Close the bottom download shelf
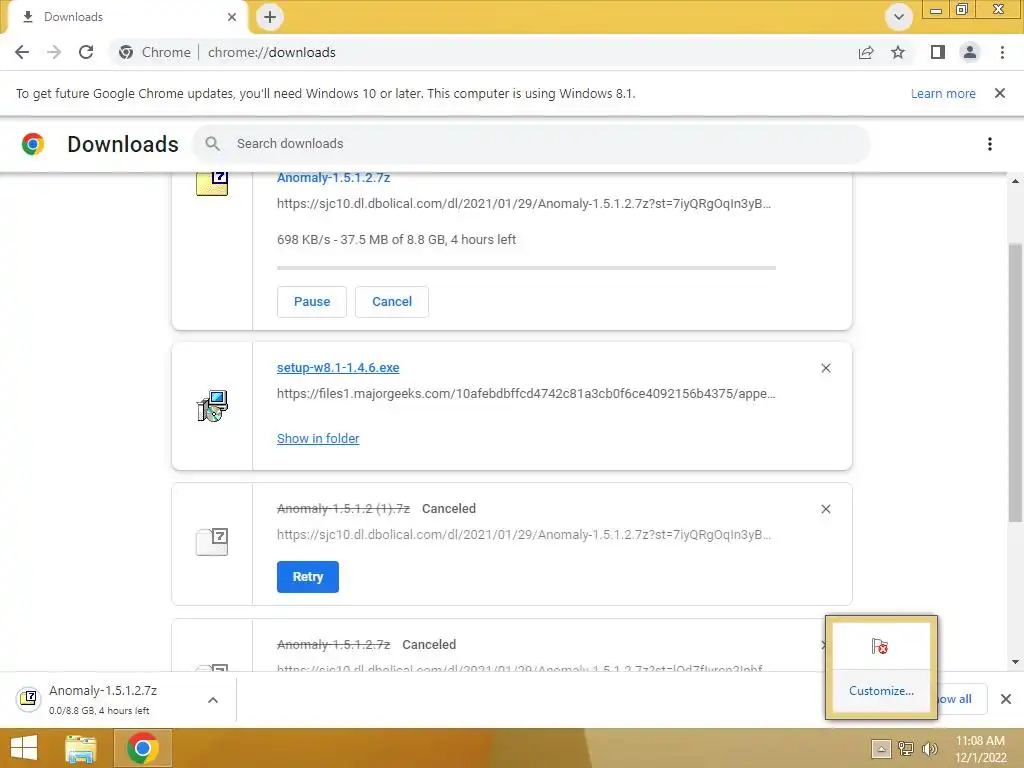The height and width of the screenshot is (768, 1024). (x=1006, y=699)
